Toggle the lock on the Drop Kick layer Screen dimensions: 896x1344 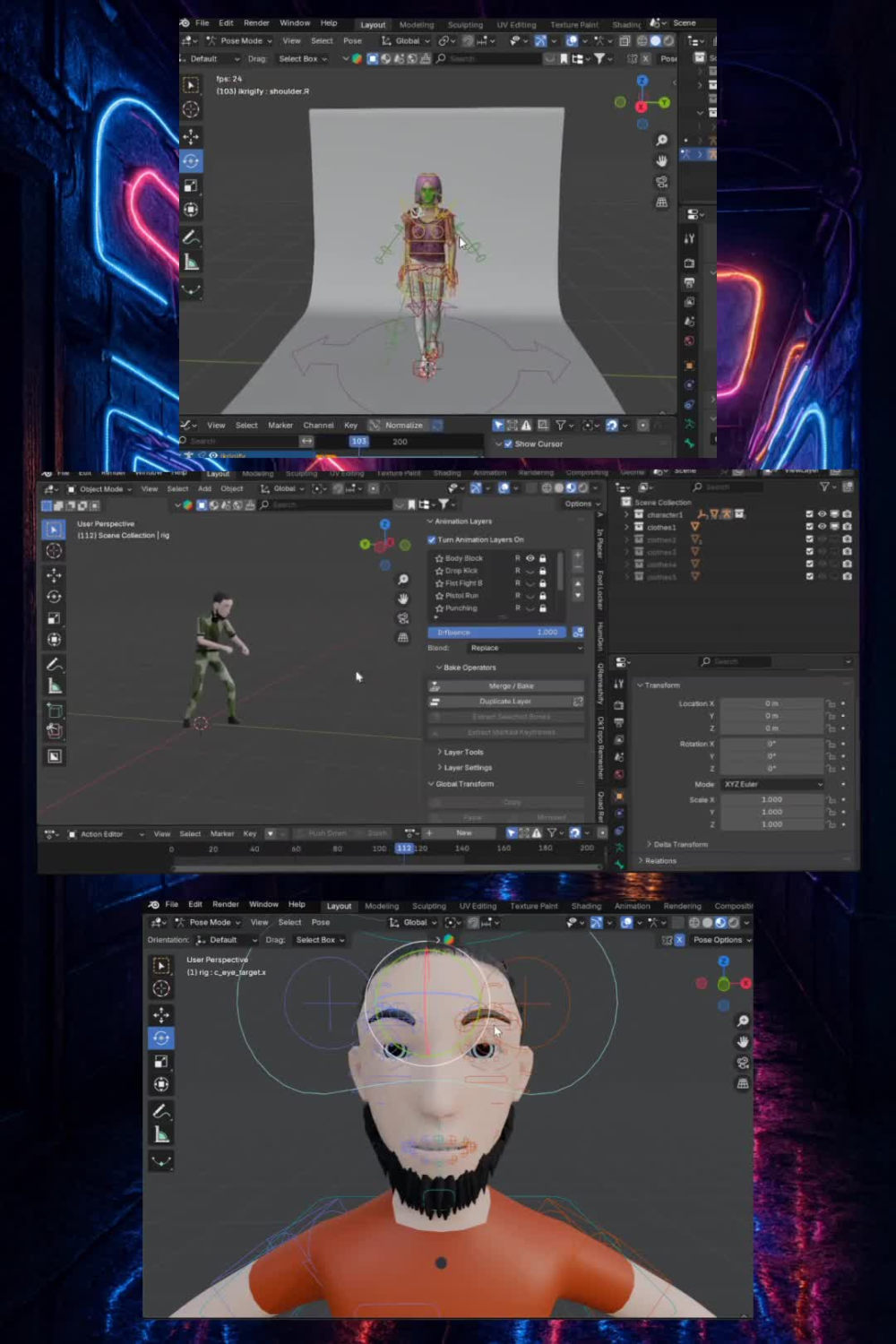[542, 571]
